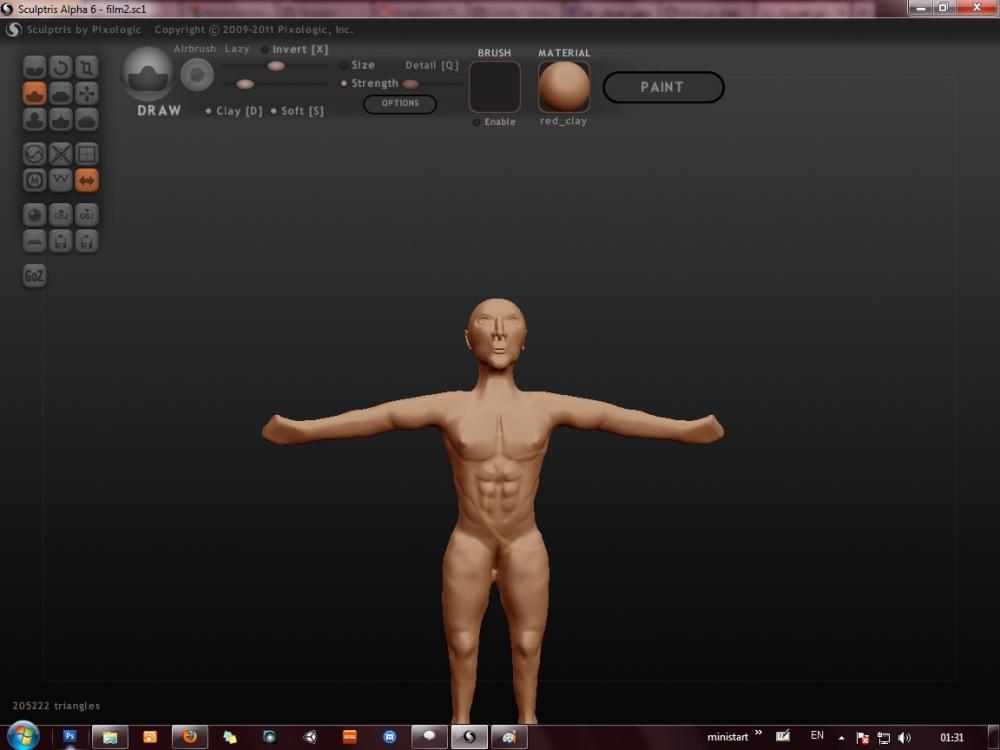Toggle the Symmetry button with double arrow

tap(87, 180)
